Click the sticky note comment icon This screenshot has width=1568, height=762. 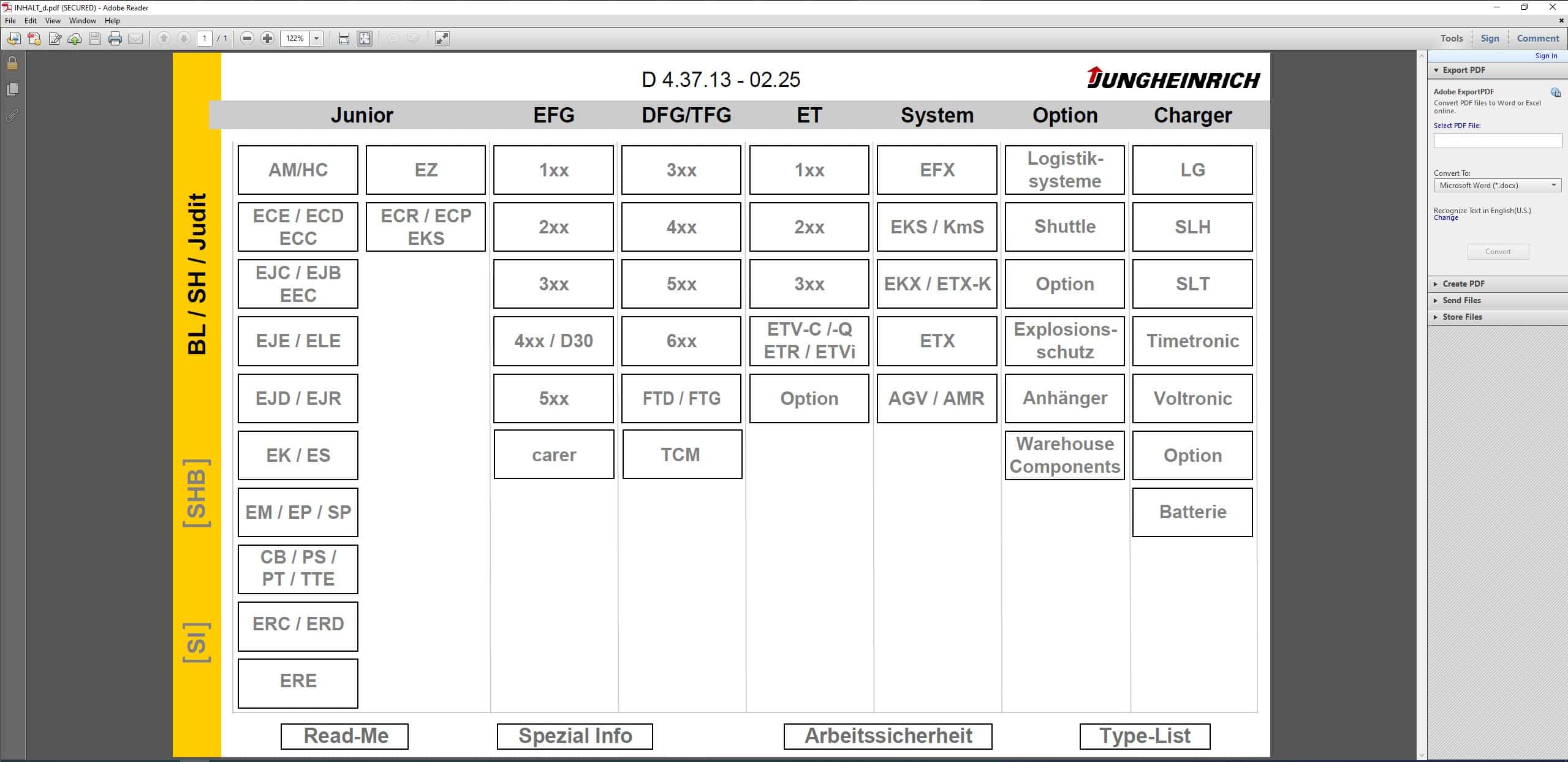click(393, 39)
